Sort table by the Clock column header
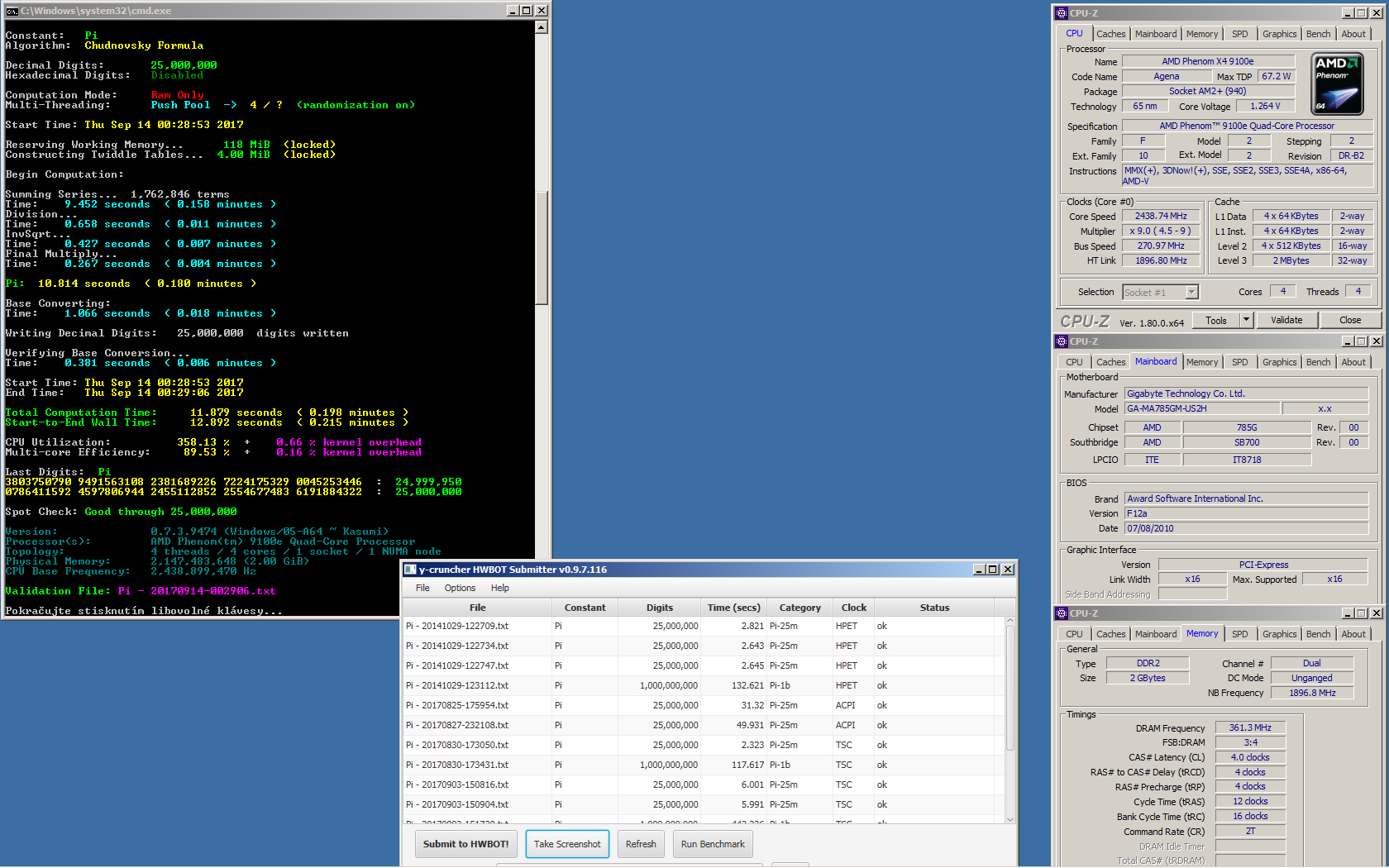The image size is (1389, 868). pyautogui.click(x=854, y=608)
